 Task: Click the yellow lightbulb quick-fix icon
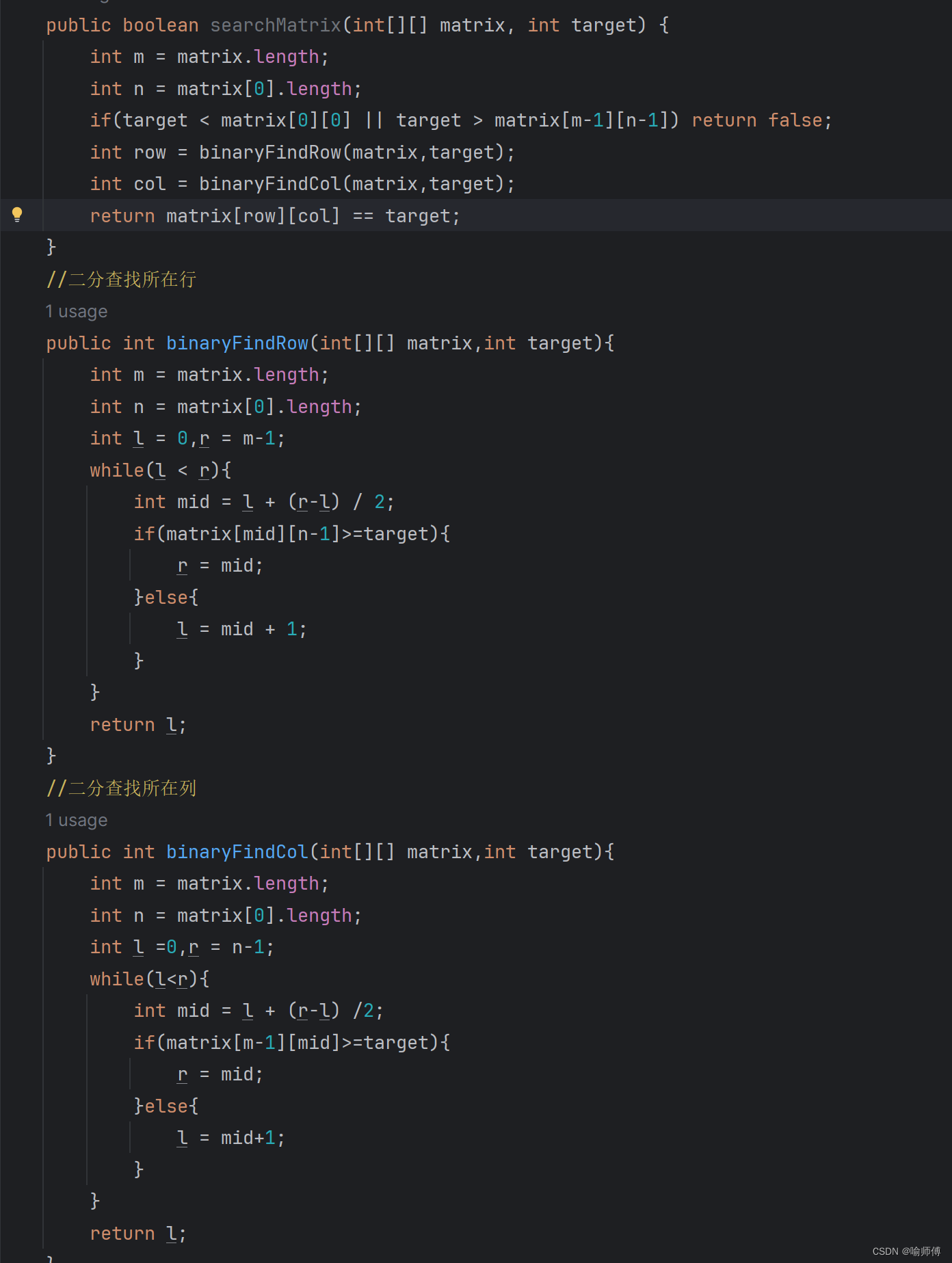[18, 215]
